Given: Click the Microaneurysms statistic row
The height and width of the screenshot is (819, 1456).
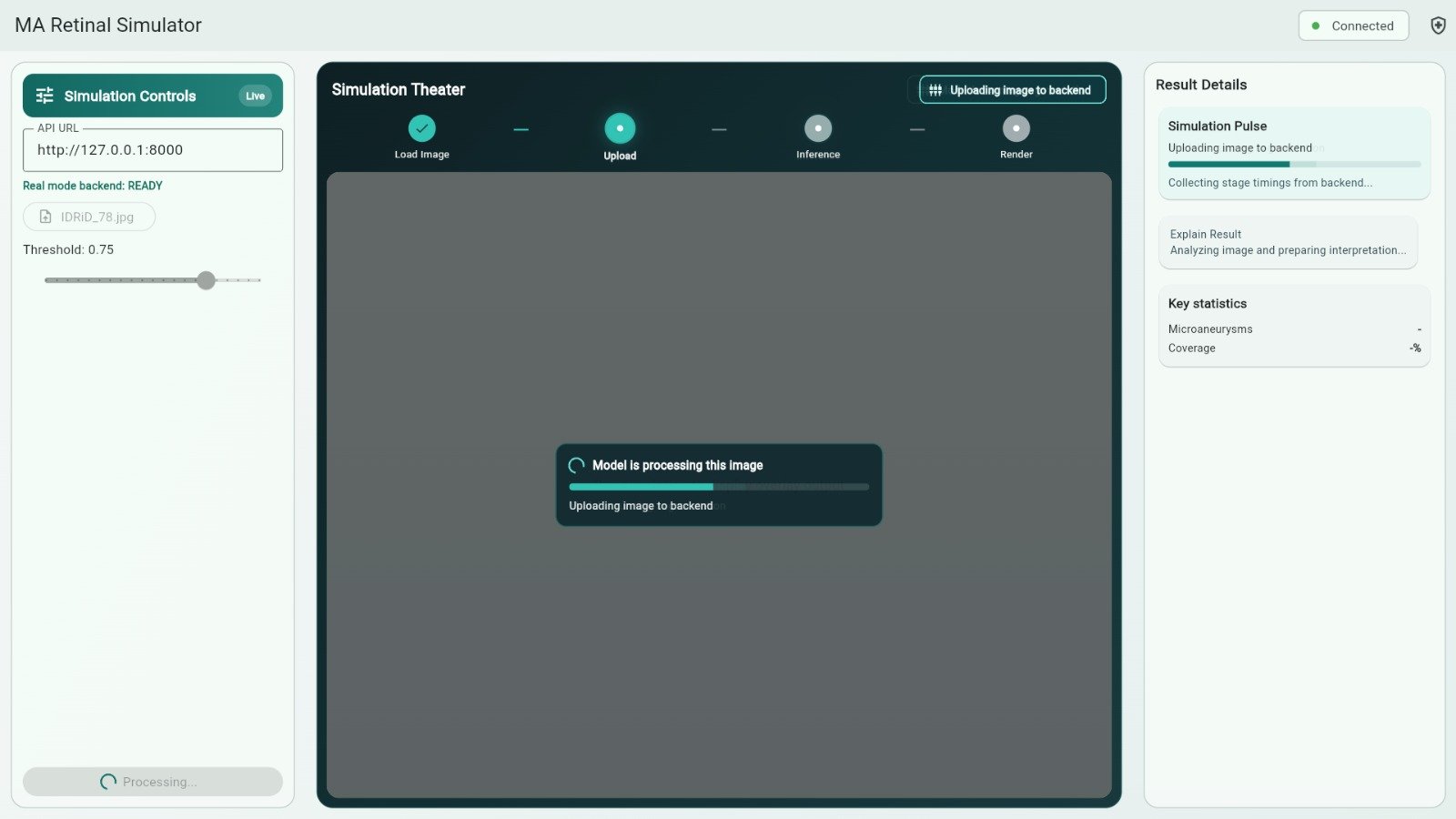Looking at the screenshot, I should (1293, 329).
